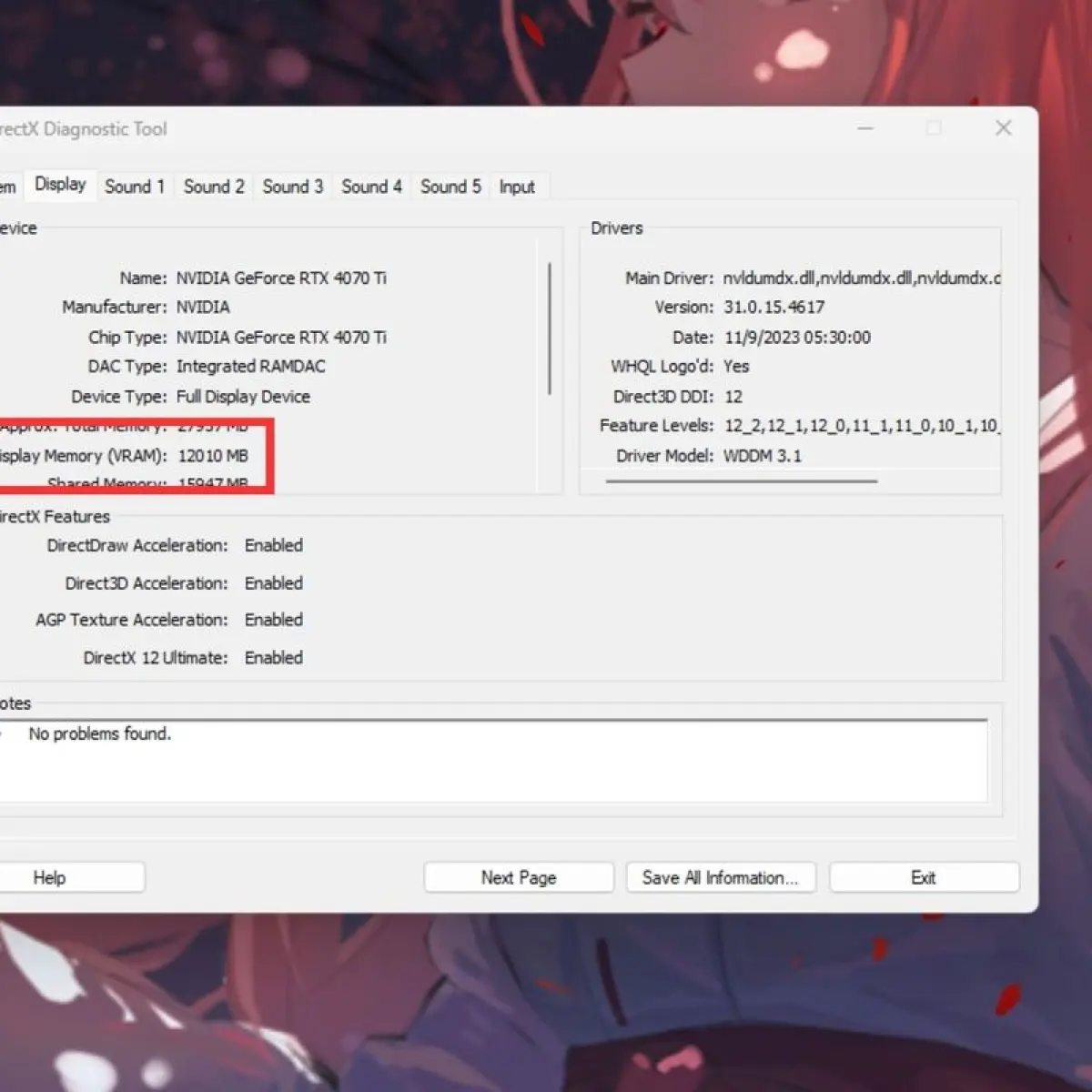Open the Sound 1 tab
This screenshot has width=1092, height=1092.
135,187
